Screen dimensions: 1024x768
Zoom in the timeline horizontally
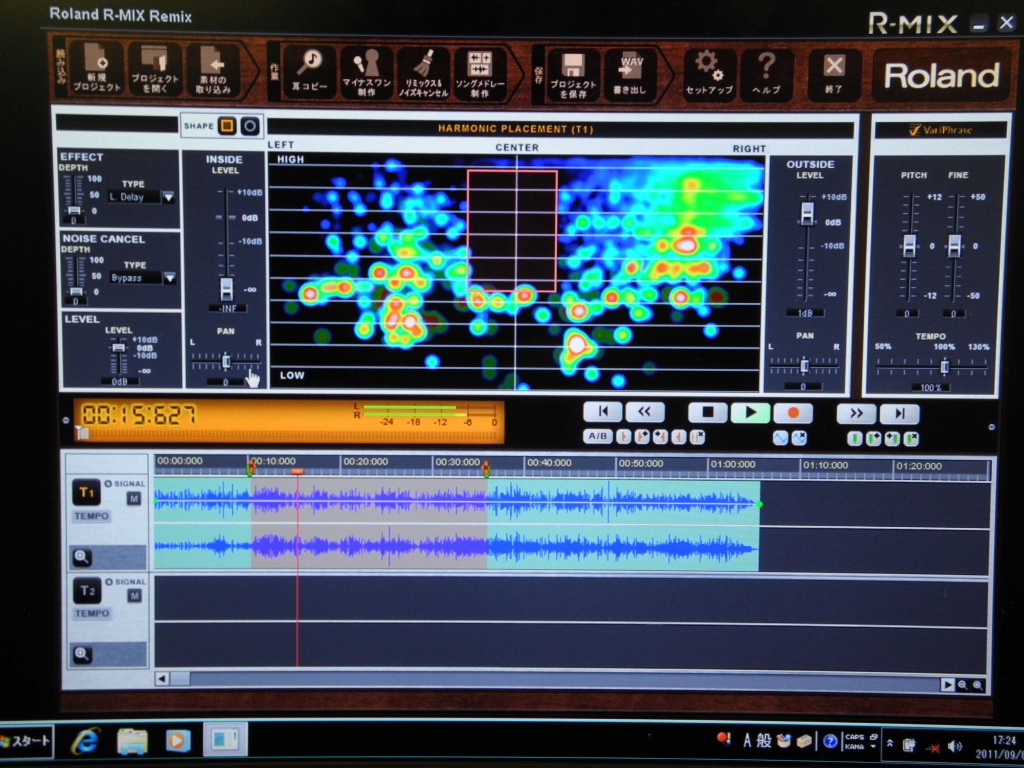click(x=978, y=685)
